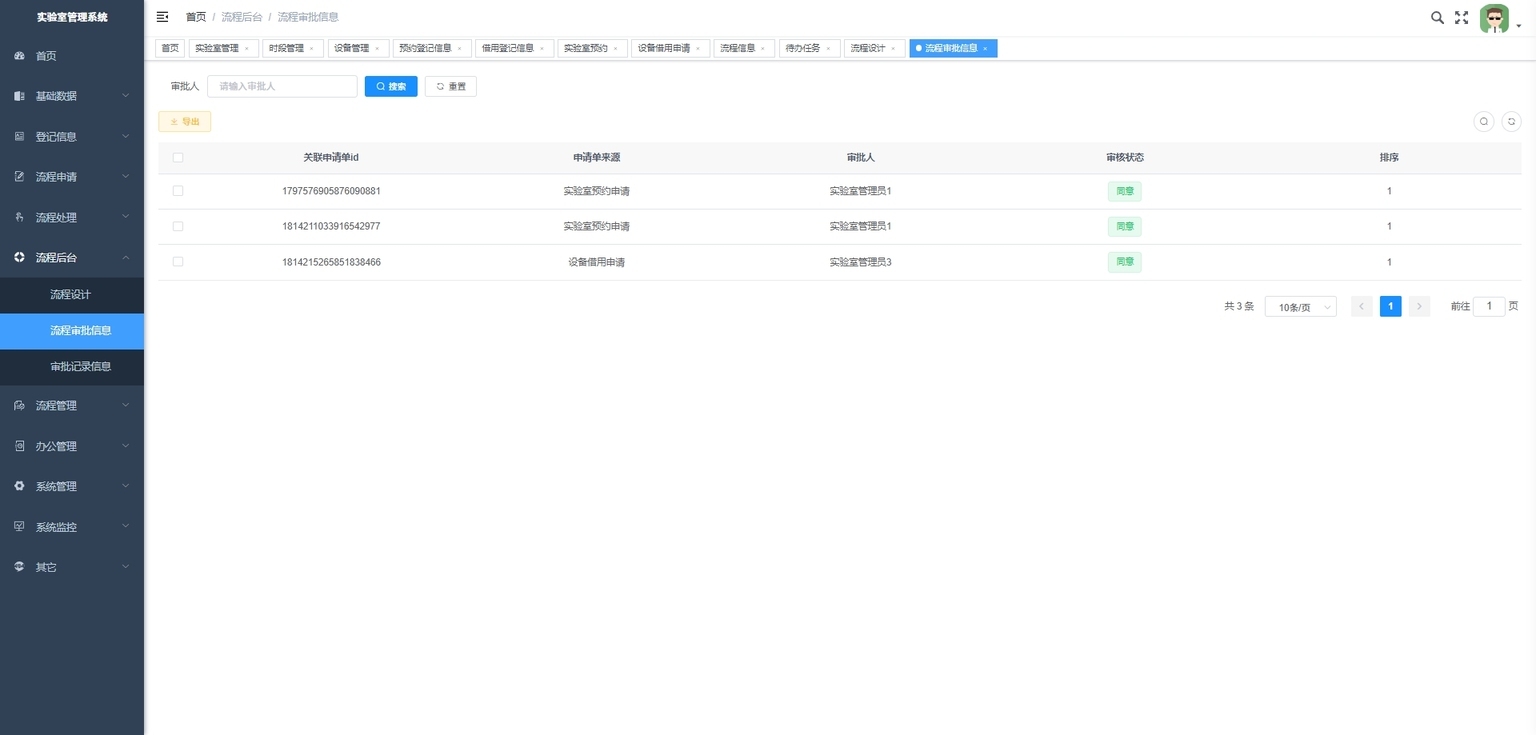The image size is (1536, 735).
Task: Click the 其它 sidebar icon
Action: pos(19,567)
